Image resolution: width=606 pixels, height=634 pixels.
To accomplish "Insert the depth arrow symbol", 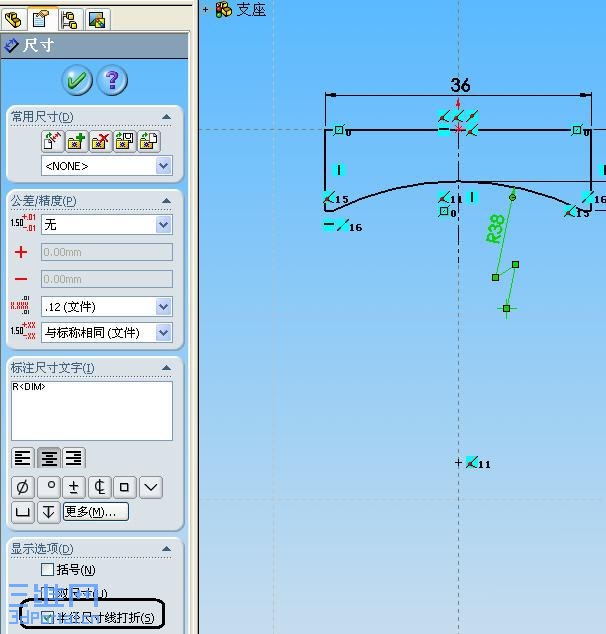I will [x=49, y=512].
